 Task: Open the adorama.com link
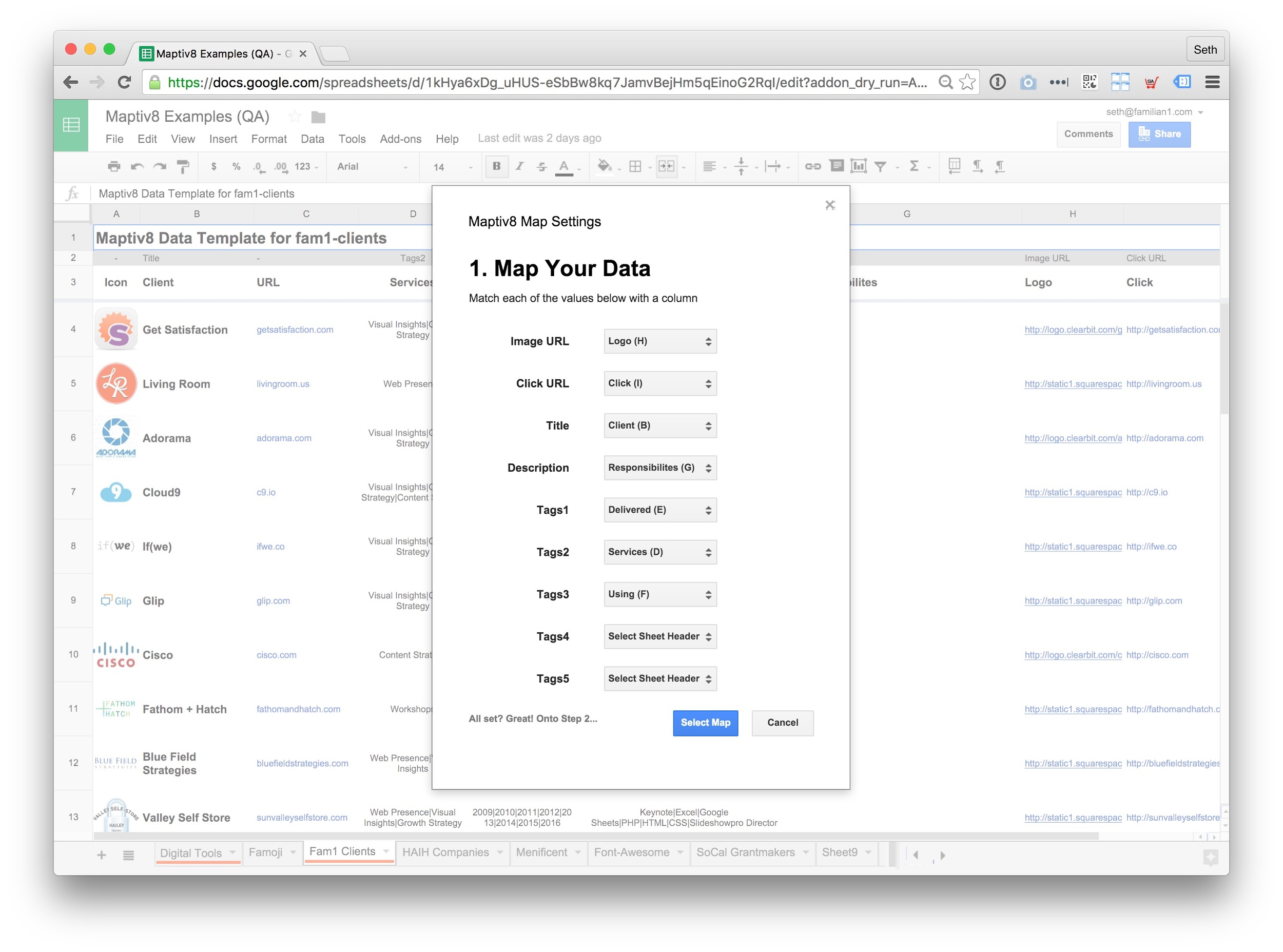pyautogui.click(x=284, y=438)
